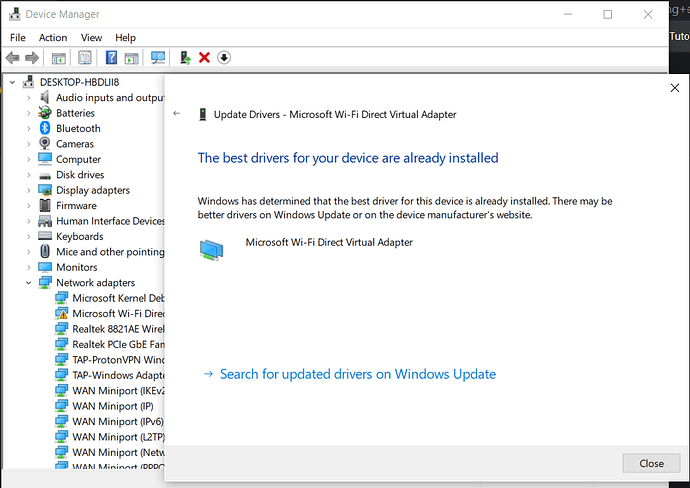This screenshot has width=690, height=488.
Task: Maximize the Device Manager window
Action: (608, 15)
